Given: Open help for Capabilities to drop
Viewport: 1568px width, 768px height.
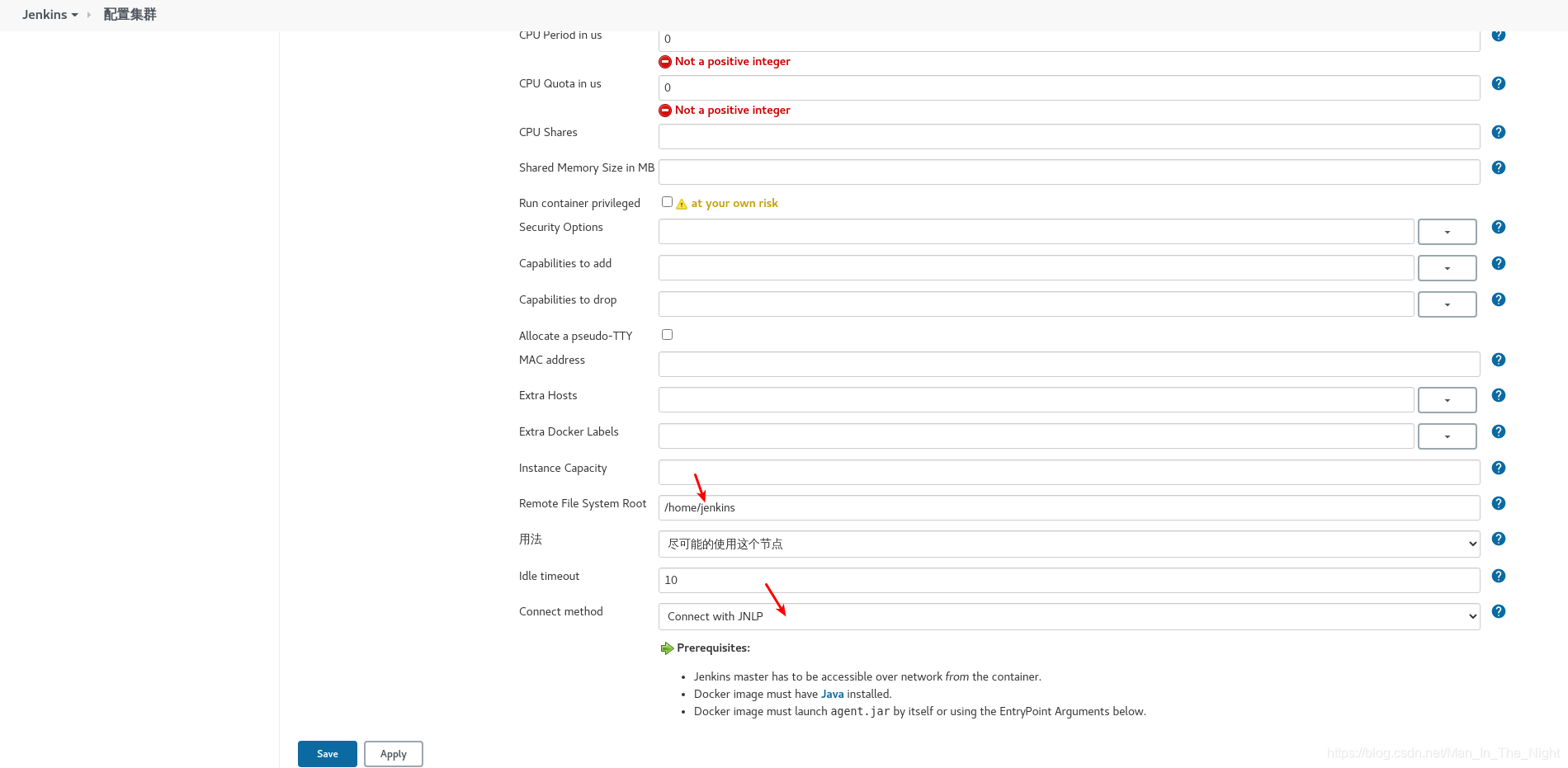Looking at the screenshot, I should tap(1499, 299).
